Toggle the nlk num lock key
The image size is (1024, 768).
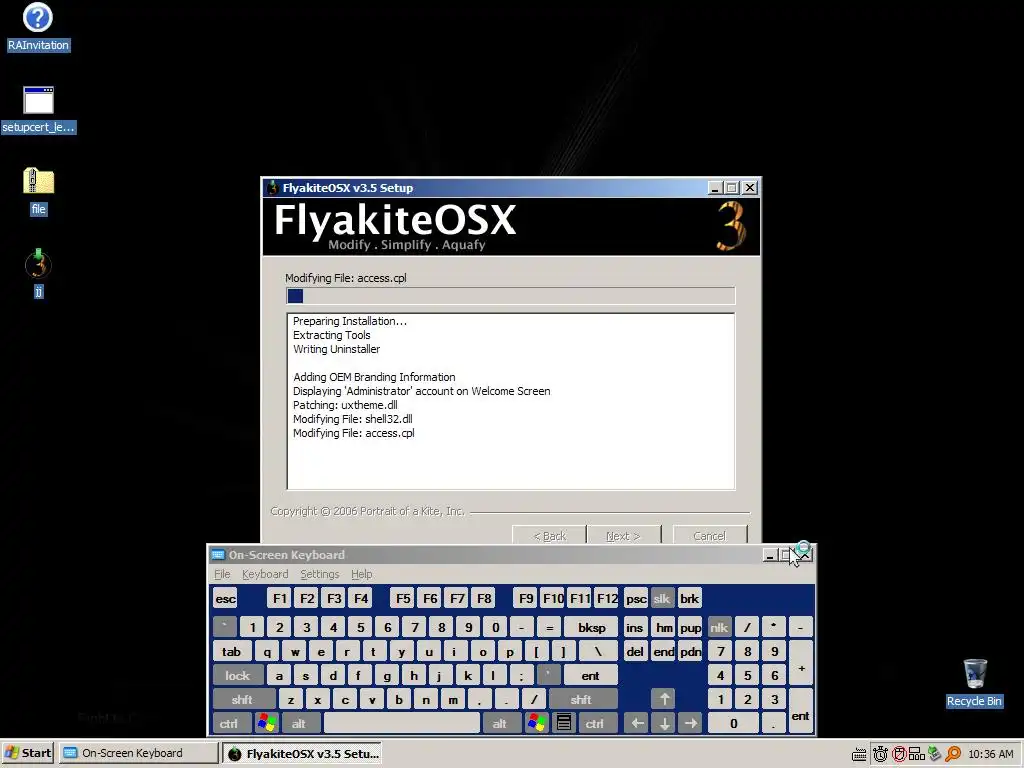pos(719,627)
